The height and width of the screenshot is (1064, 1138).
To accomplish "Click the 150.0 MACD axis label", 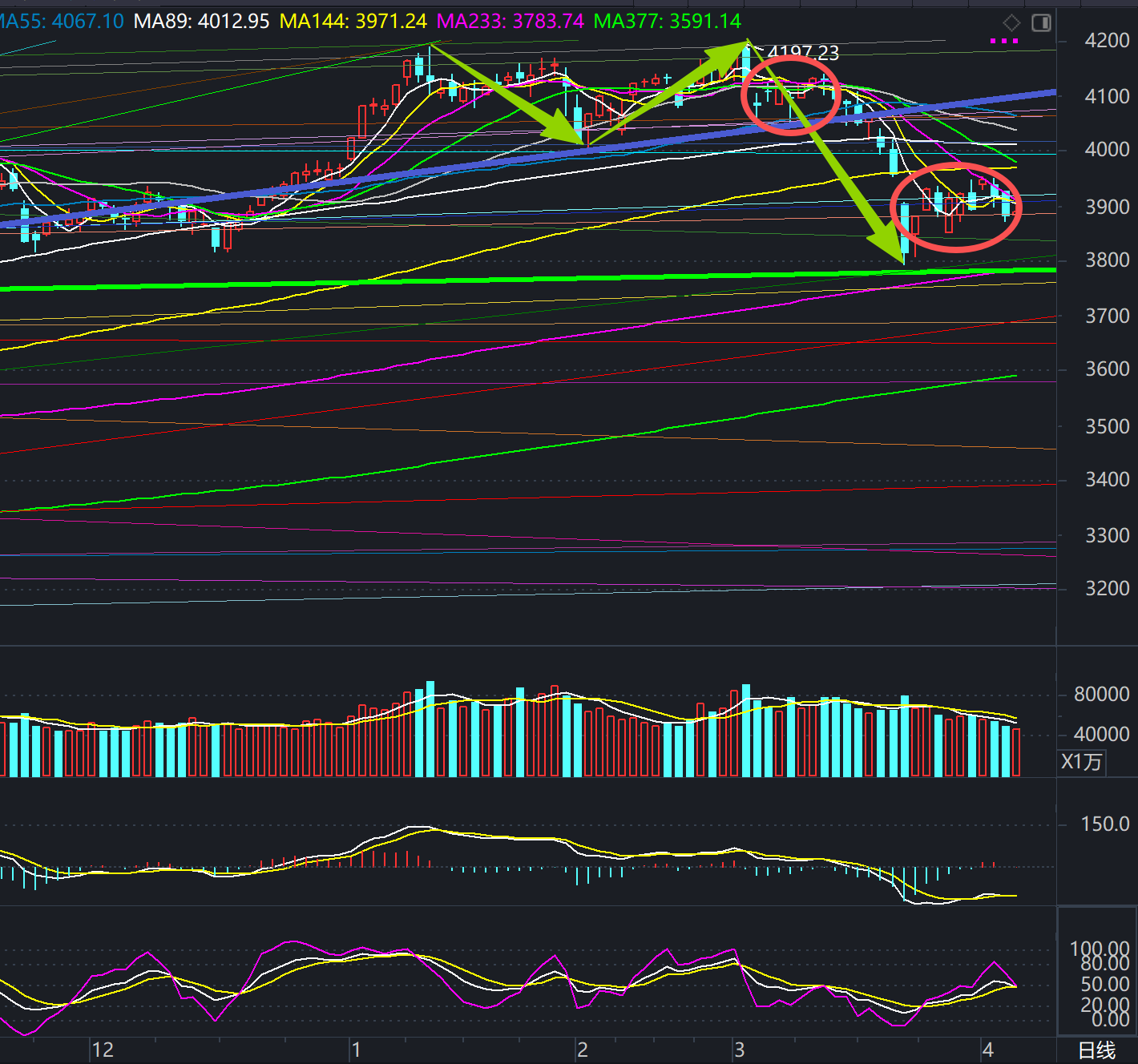I will 1105,824.
